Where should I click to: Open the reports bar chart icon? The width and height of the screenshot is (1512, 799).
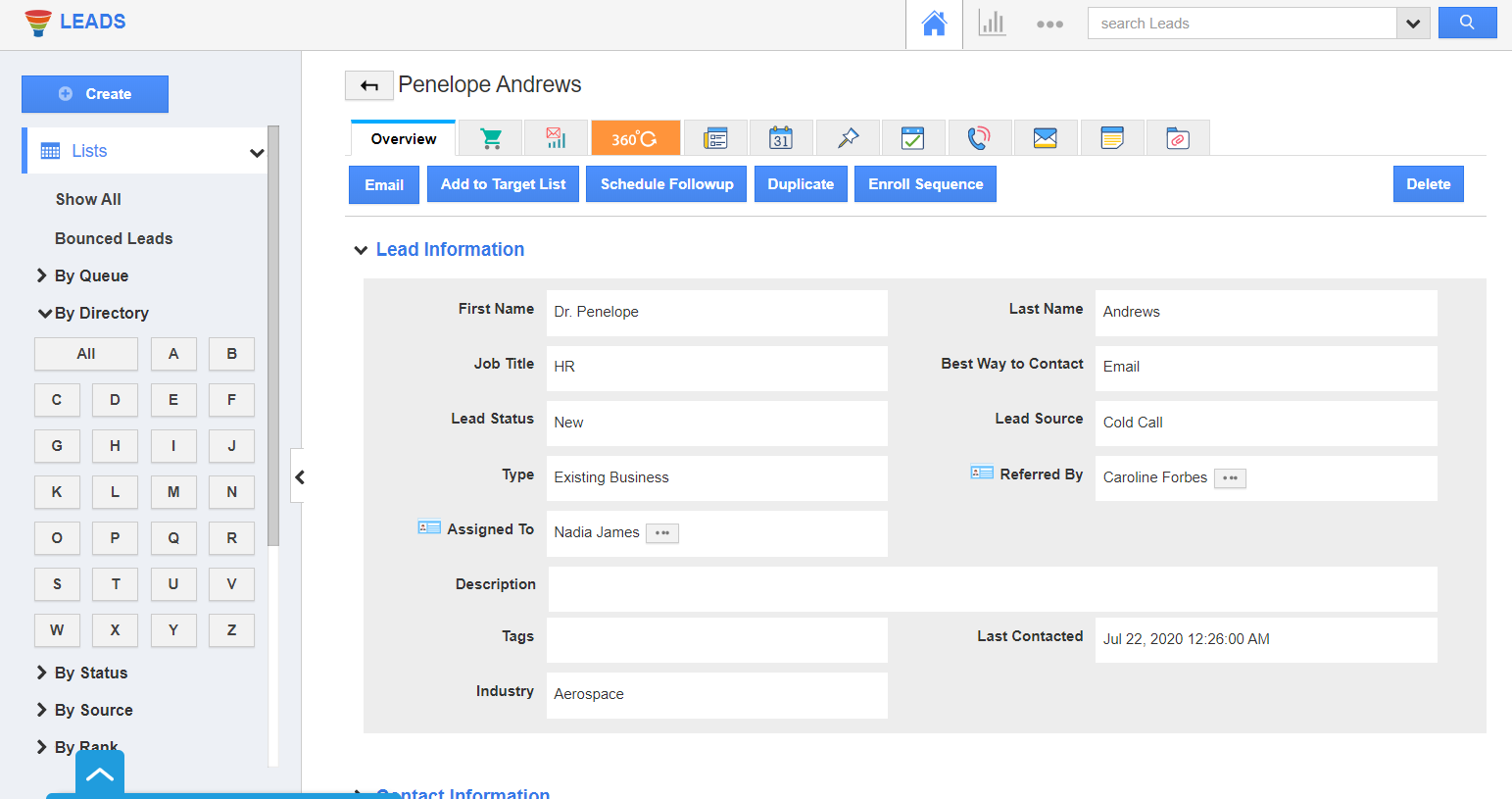point(992,24)
